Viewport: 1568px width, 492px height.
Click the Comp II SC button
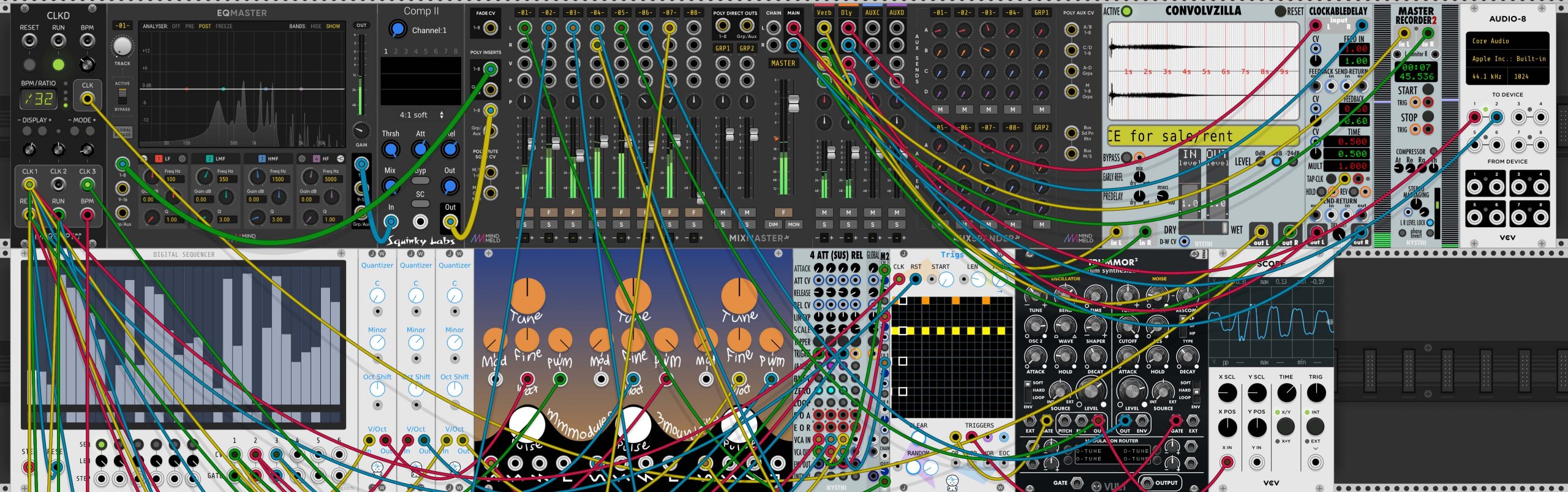(420, 203)
